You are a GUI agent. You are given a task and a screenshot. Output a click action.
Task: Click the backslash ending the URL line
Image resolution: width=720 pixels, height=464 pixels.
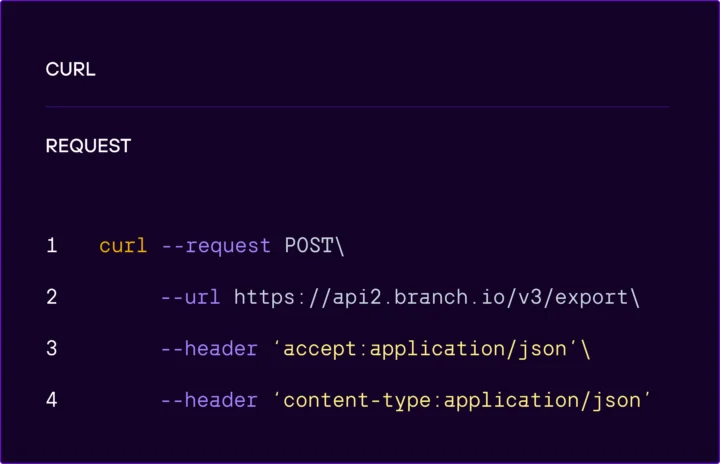(635, 297)
